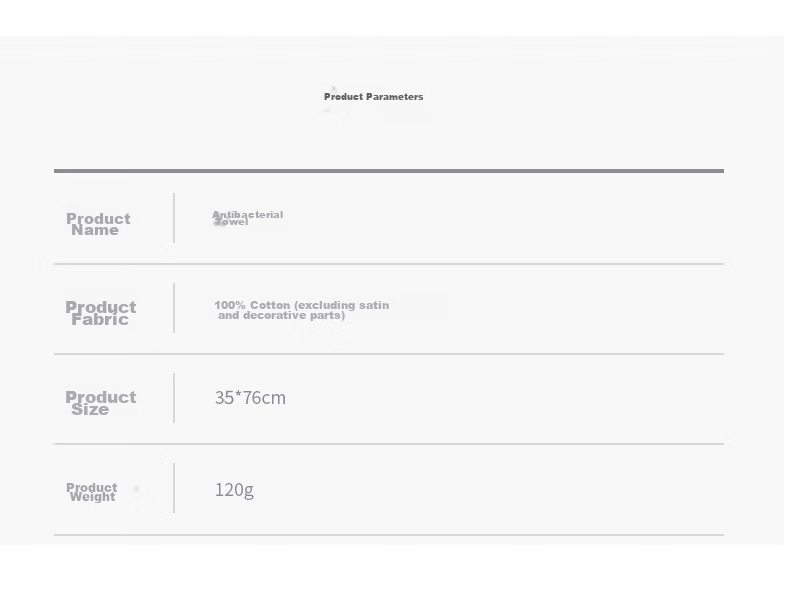Image resolution: width=790 pixels, height=600 pixels.
Task: Click the divider line below Product Fabric row
Action: 389,354
